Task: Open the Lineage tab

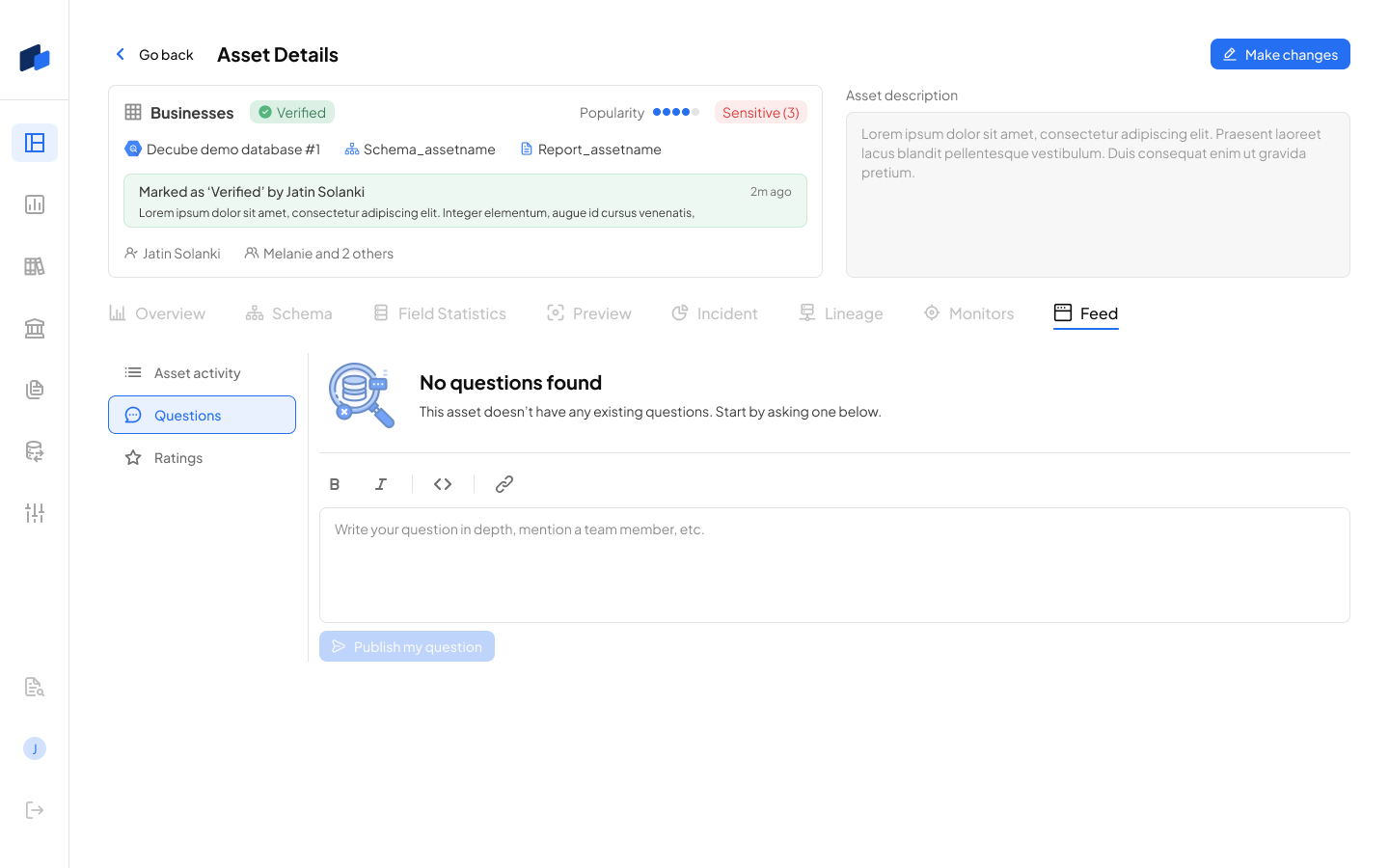Action: coord(841,313)
